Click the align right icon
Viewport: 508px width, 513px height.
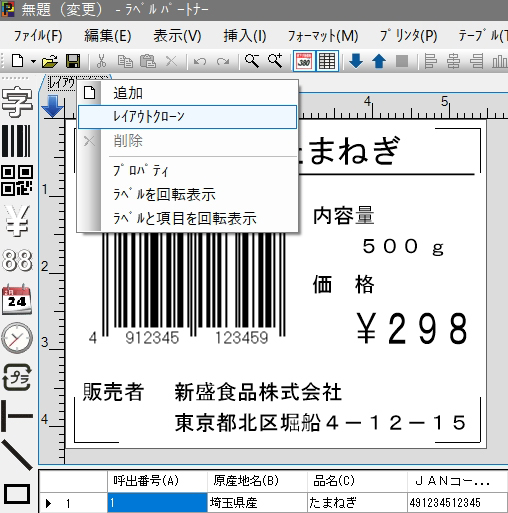click(x=477, y=61)
